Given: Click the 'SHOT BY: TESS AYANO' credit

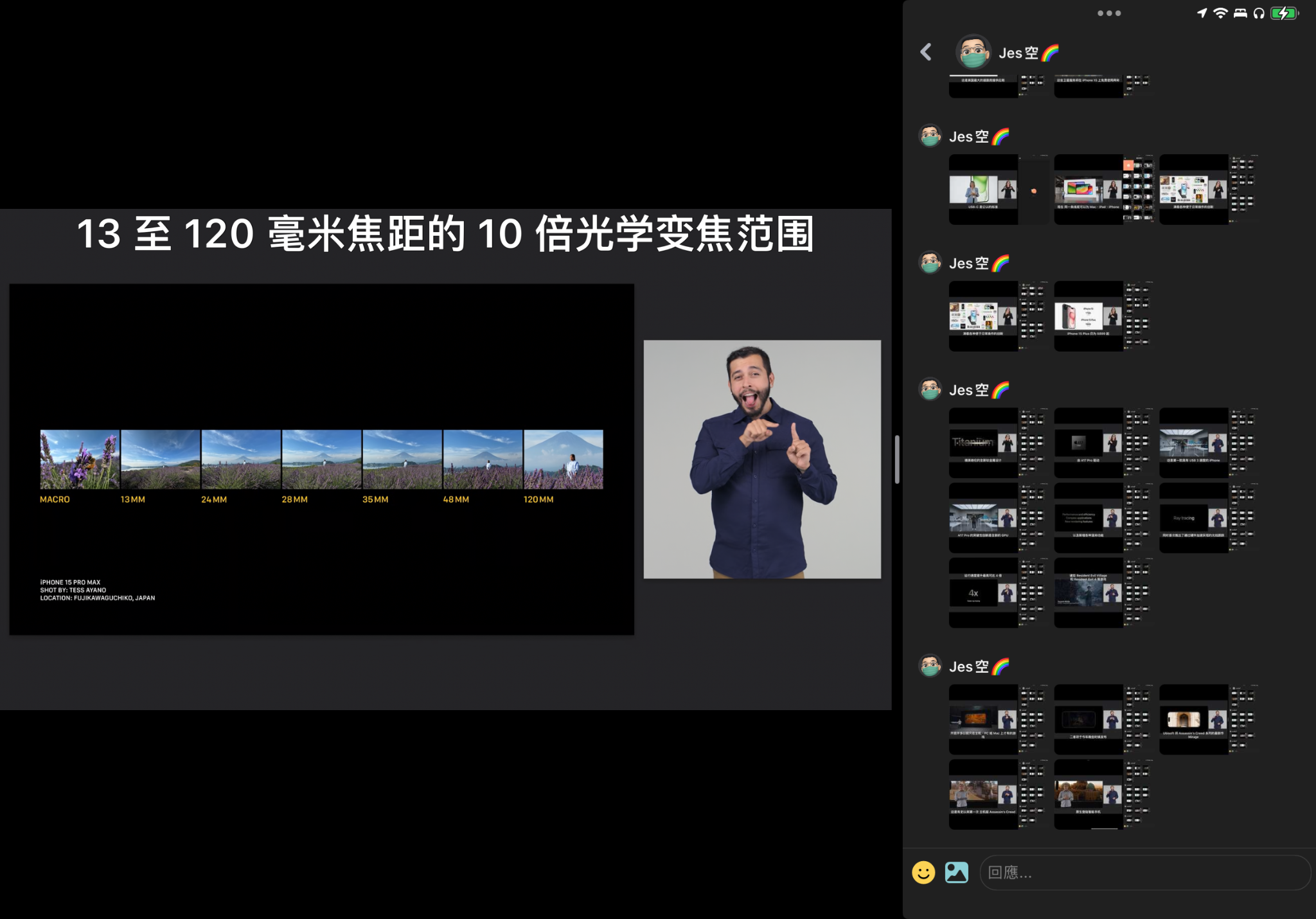Looking at the screenshot, I should point(73,590).
